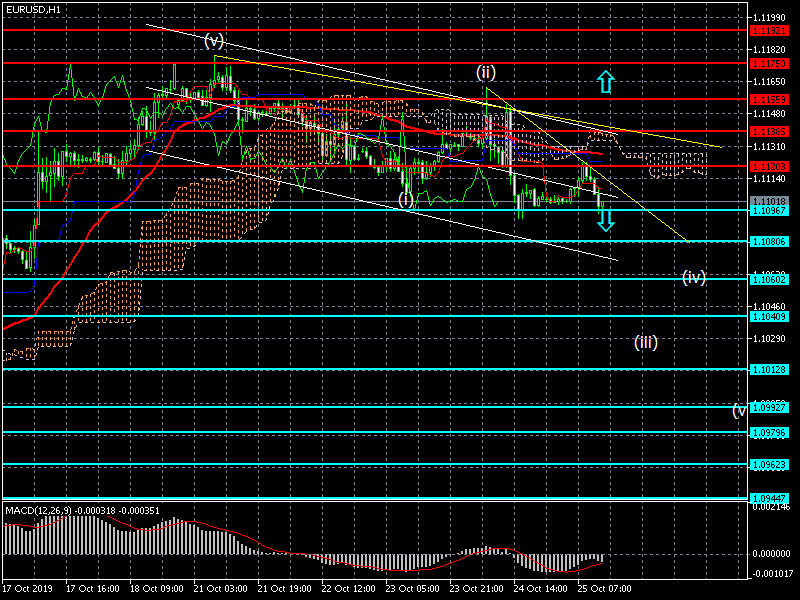Click the 25 Oct 07:00 time label

point(605,589)
